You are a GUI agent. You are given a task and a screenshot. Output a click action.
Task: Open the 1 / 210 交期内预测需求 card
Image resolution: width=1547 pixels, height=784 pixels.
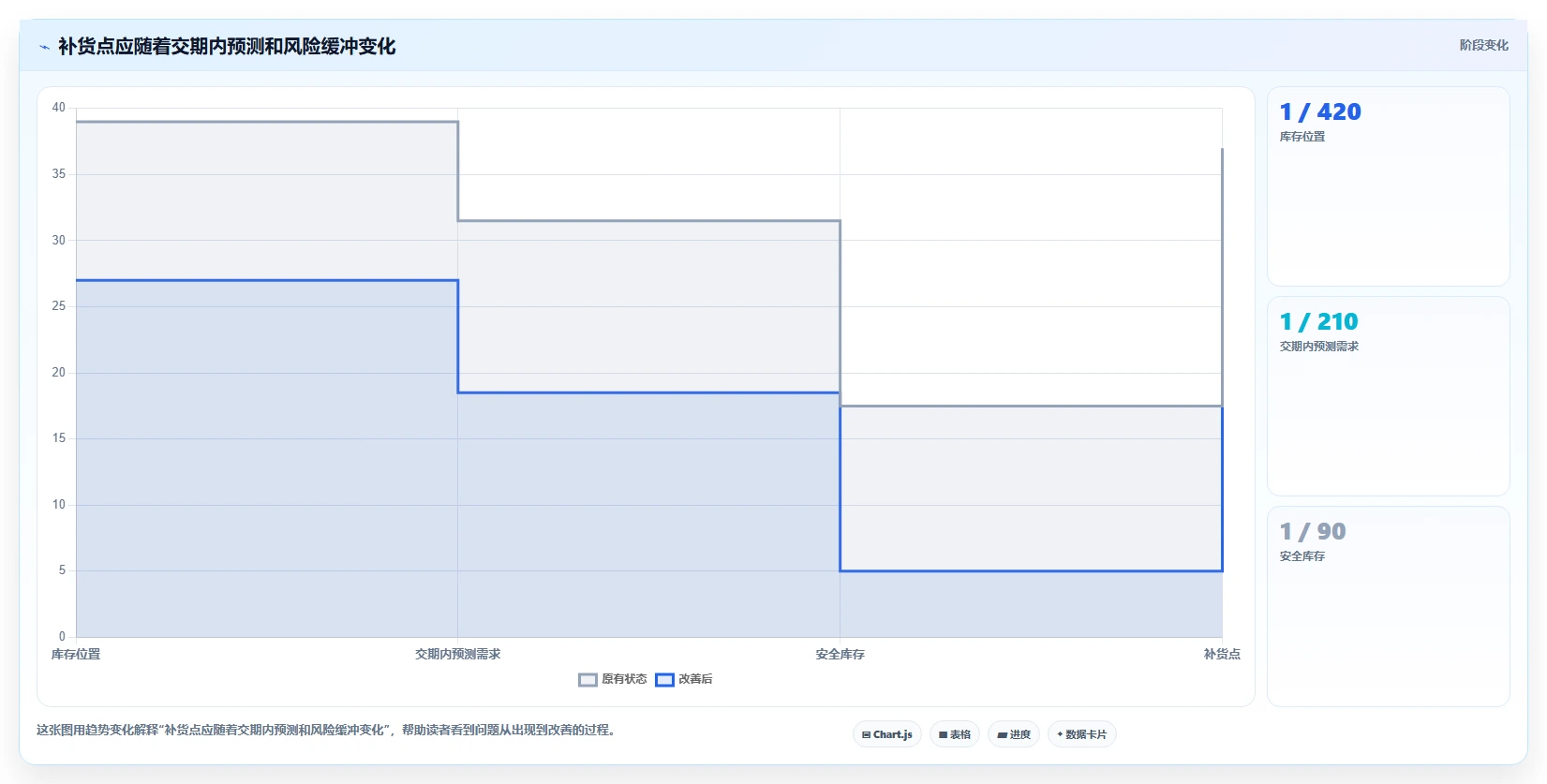1389,396
